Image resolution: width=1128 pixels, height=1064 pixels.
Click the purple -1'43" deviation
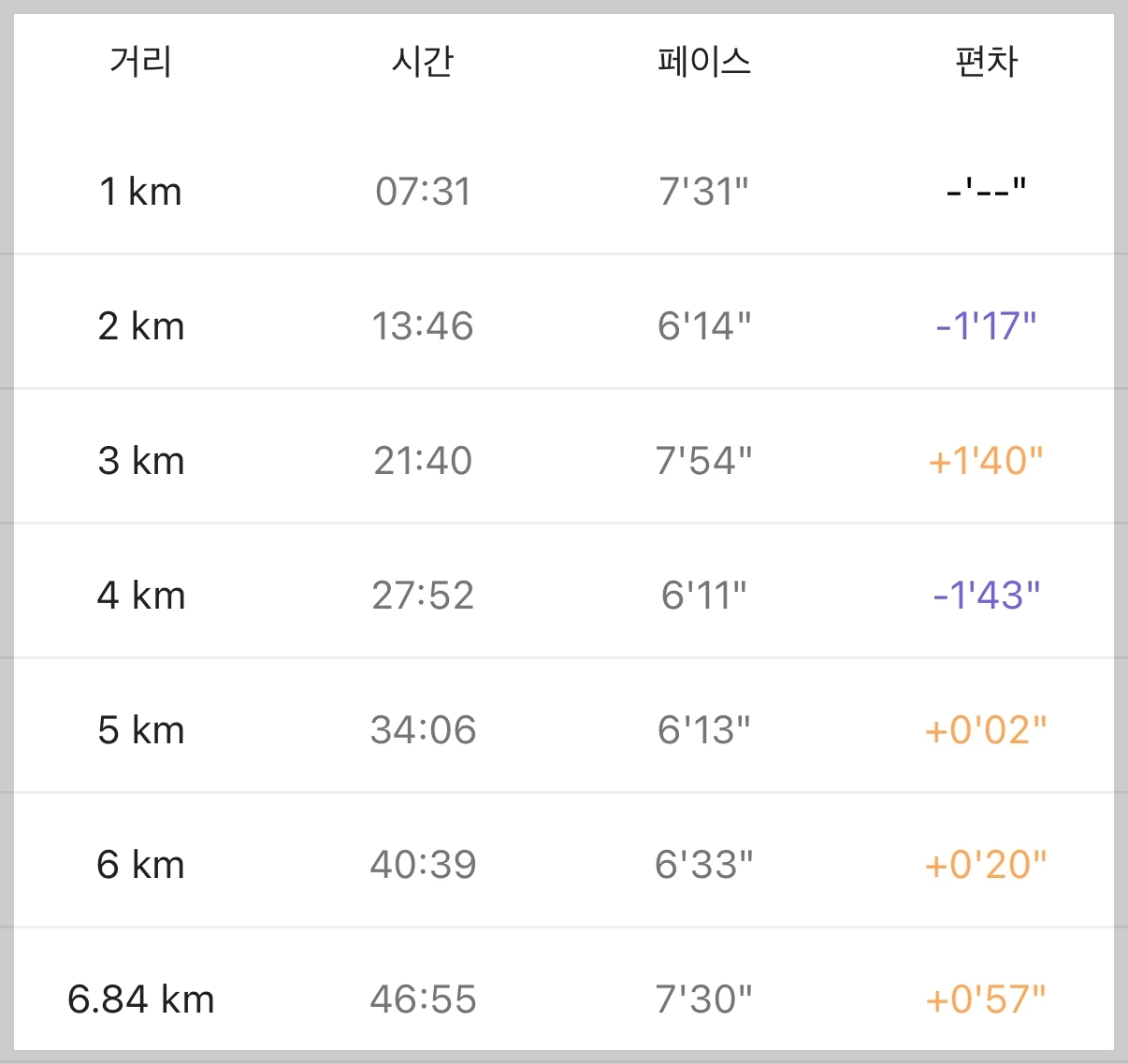point(986,596)
